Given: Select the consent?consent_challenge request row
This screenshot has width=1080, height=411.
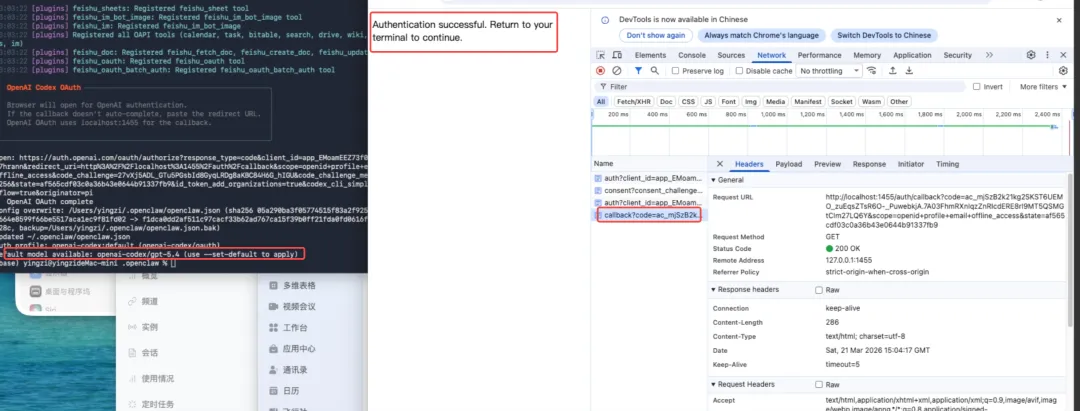Looking at the screenshot, I should tap(649, 190).
